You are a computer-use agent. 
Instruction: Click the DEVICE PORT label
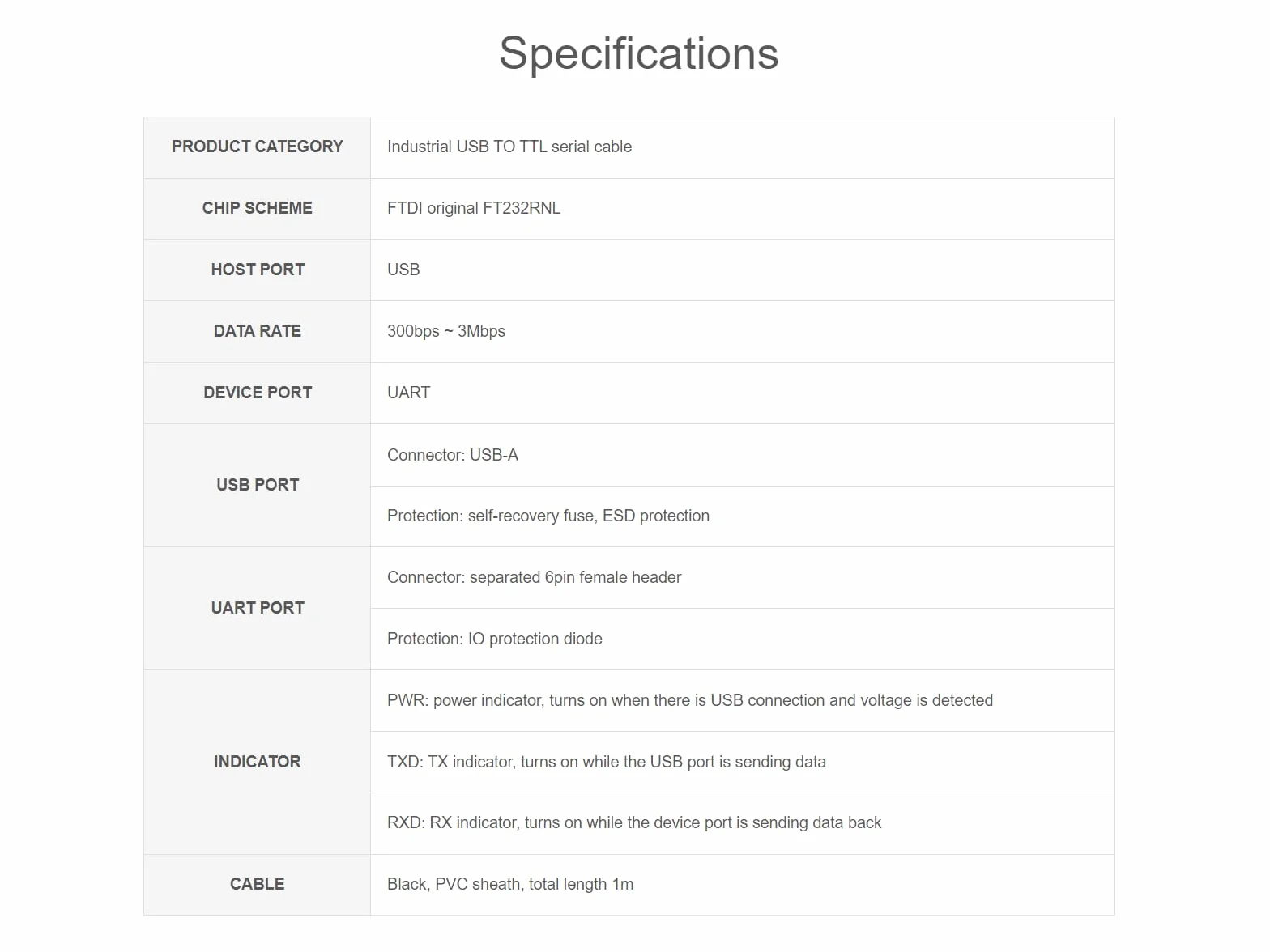tap(258, 393)
